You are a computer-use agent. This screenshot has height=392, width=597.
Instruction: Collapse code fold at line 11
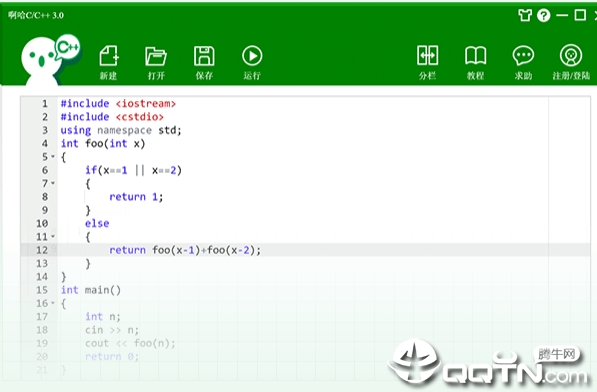(53, 236)
